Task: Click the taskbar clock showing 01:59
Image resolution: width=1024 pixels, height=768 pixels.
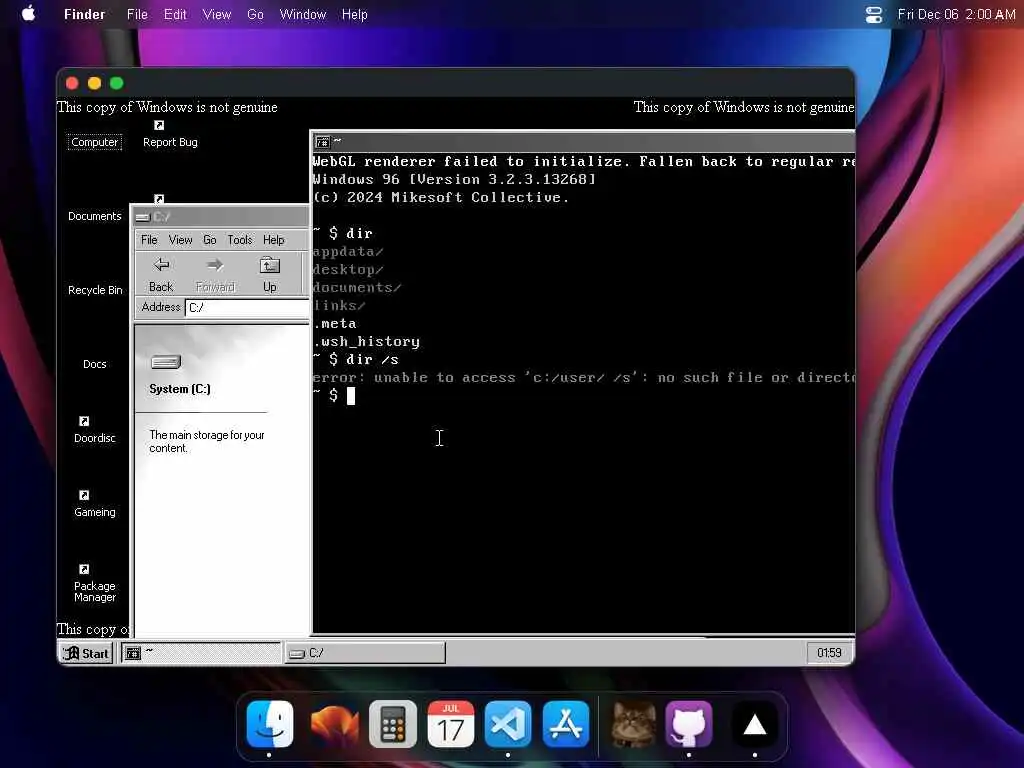Action: pyautogui.click(x=829, y=653)
